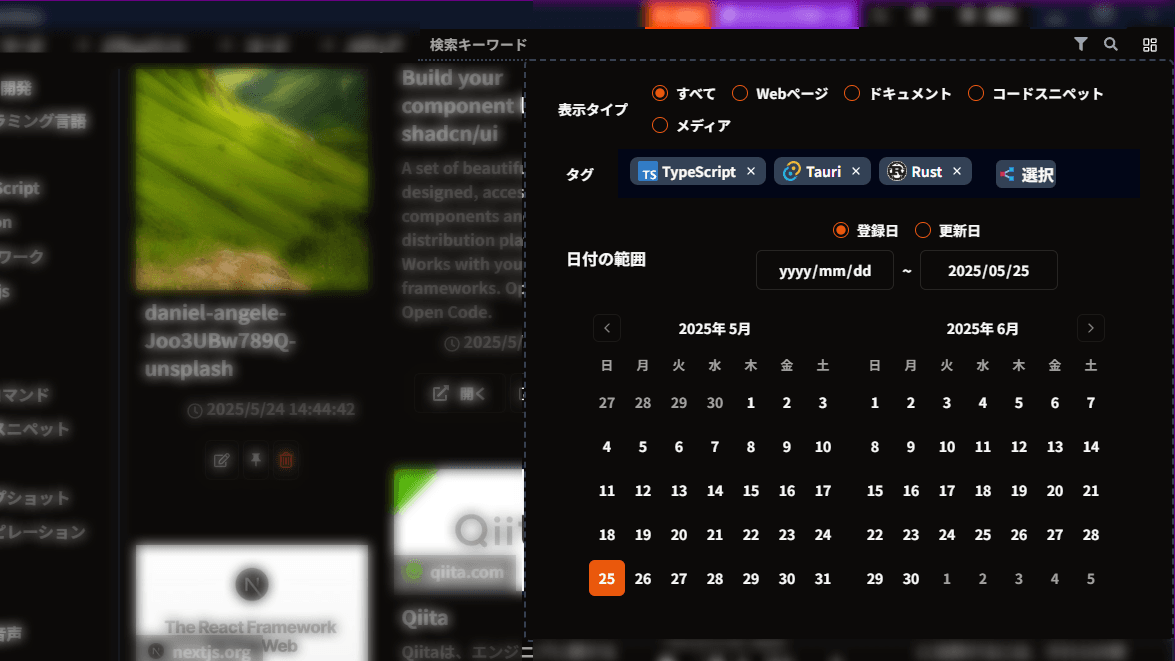Click the 開く button on shadcn card
1175x661 pixels.
coord(459,393)
